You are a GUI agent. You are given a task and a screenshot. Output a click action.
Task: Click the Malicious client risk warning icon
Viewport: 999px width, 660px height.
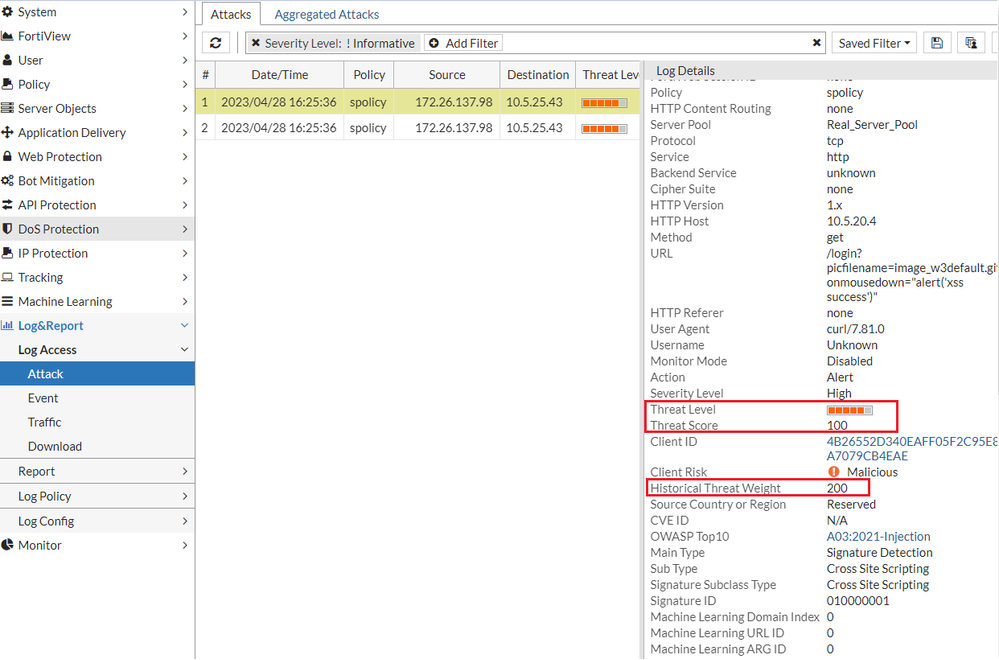[x=834, y=472]
